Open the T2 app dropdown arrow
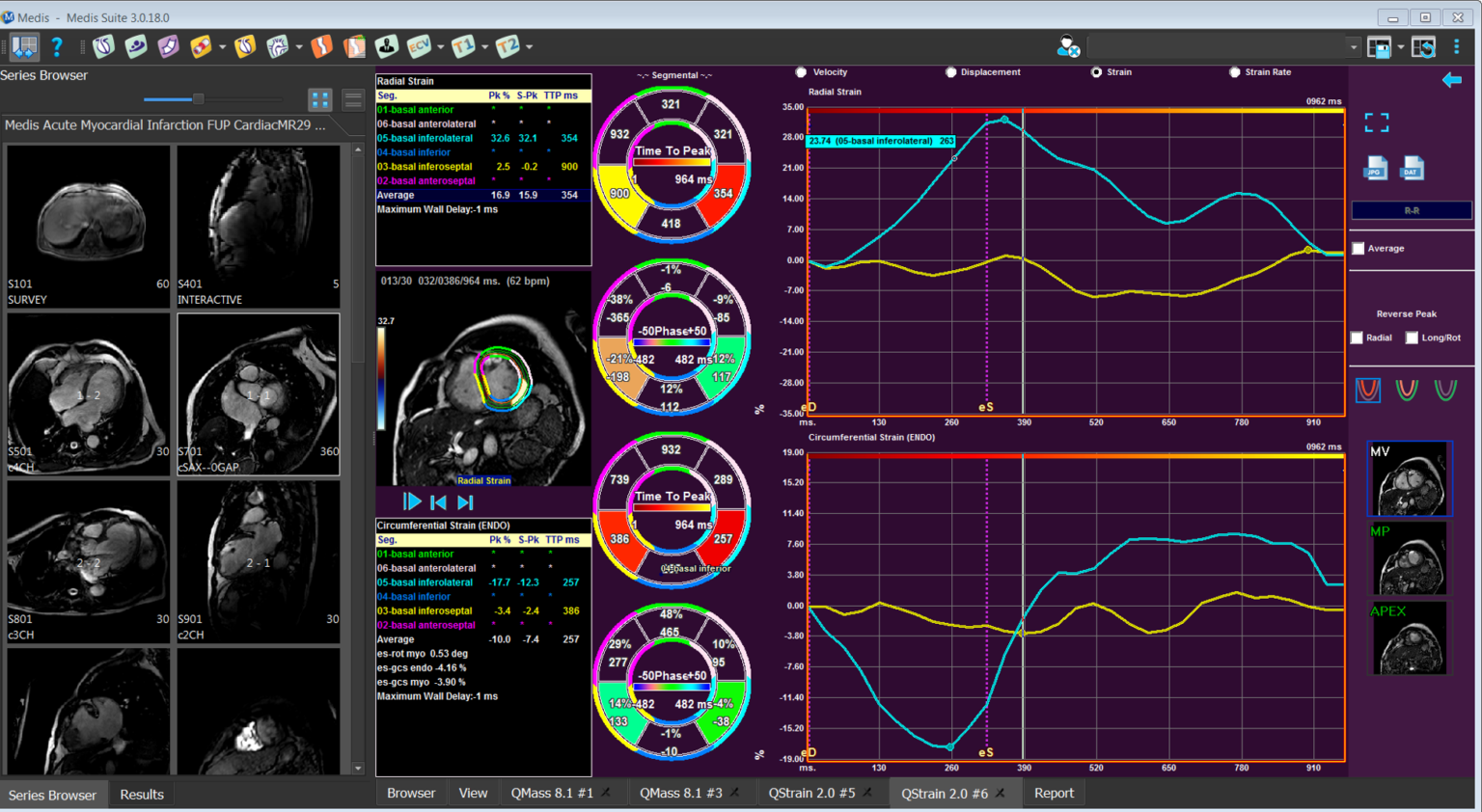Screen dimensions: 1482x812 pyautogui.click(x=529, y=46)
